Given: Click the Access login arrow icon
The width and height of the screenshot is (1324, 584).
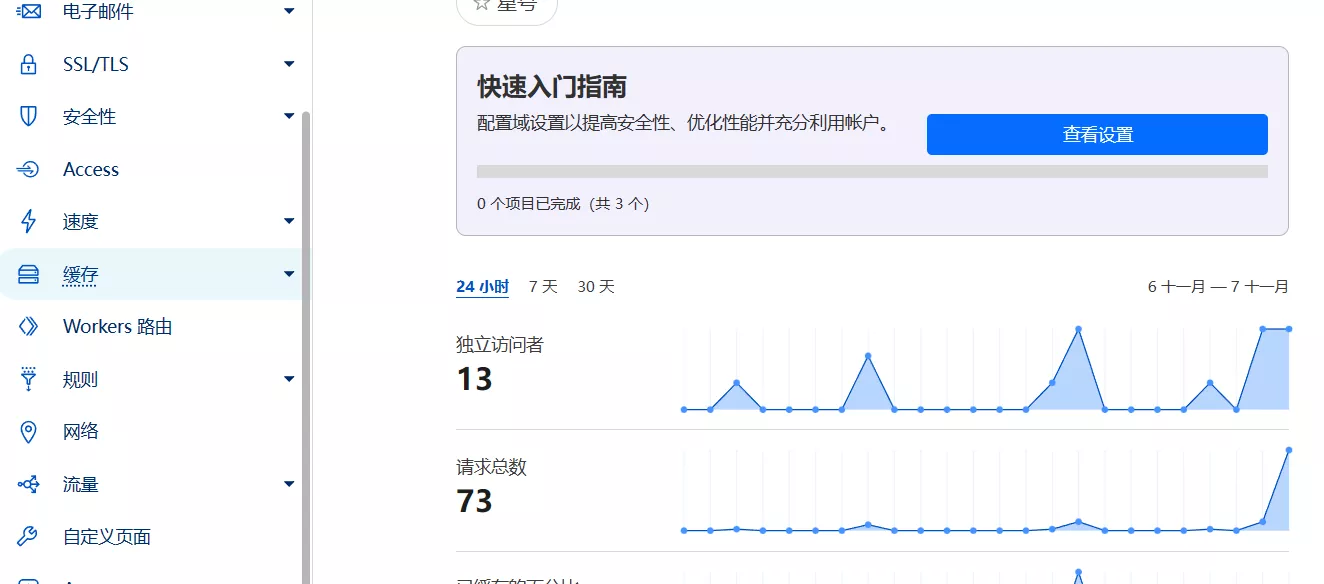Looking at the screenshot, I should 28,170.
